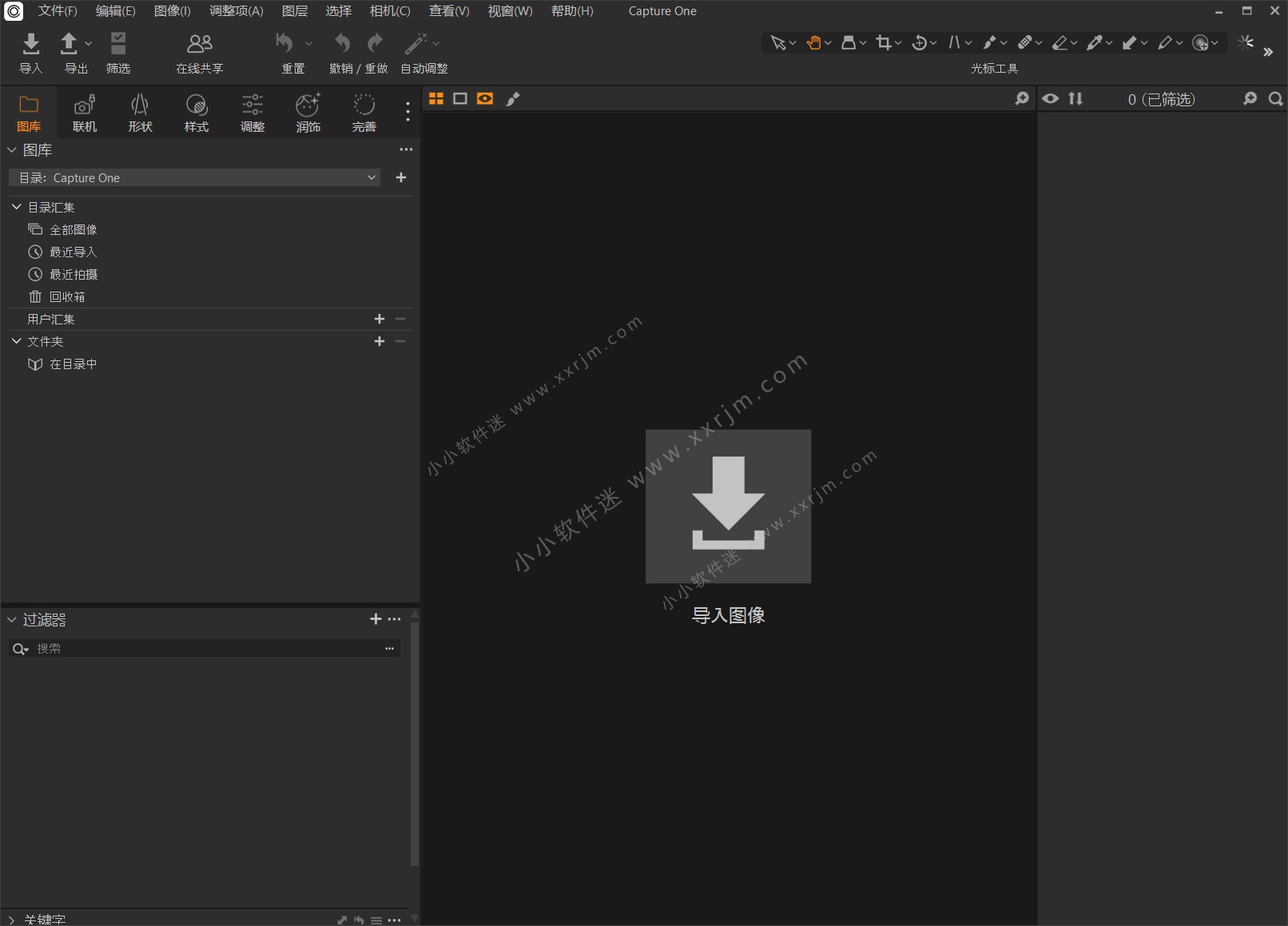Select the Rotation/Straighten tool
The width and height of the screenshot is (1288, 926).
click(920, 42)
